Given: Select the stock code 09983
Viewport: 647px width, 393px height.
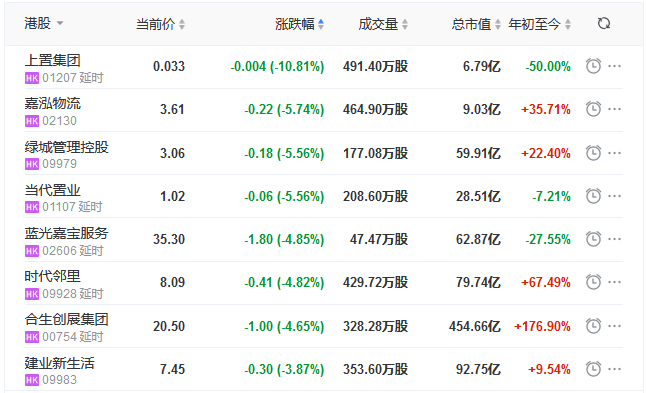Looking at the screenshot, I should tap(59, 380).
